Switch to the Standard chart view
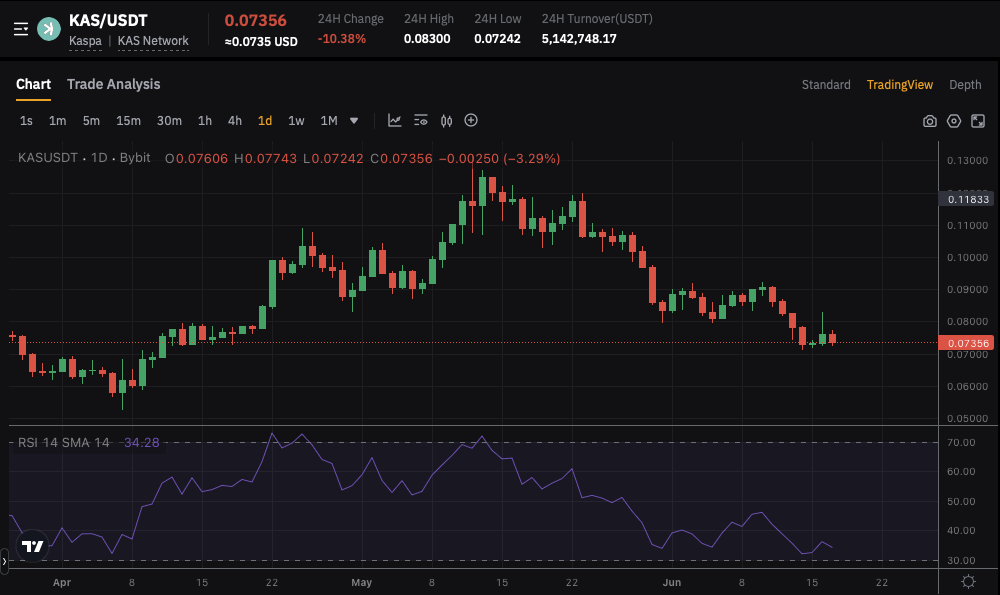This screenshot has height=595, width=1000. 826,85
